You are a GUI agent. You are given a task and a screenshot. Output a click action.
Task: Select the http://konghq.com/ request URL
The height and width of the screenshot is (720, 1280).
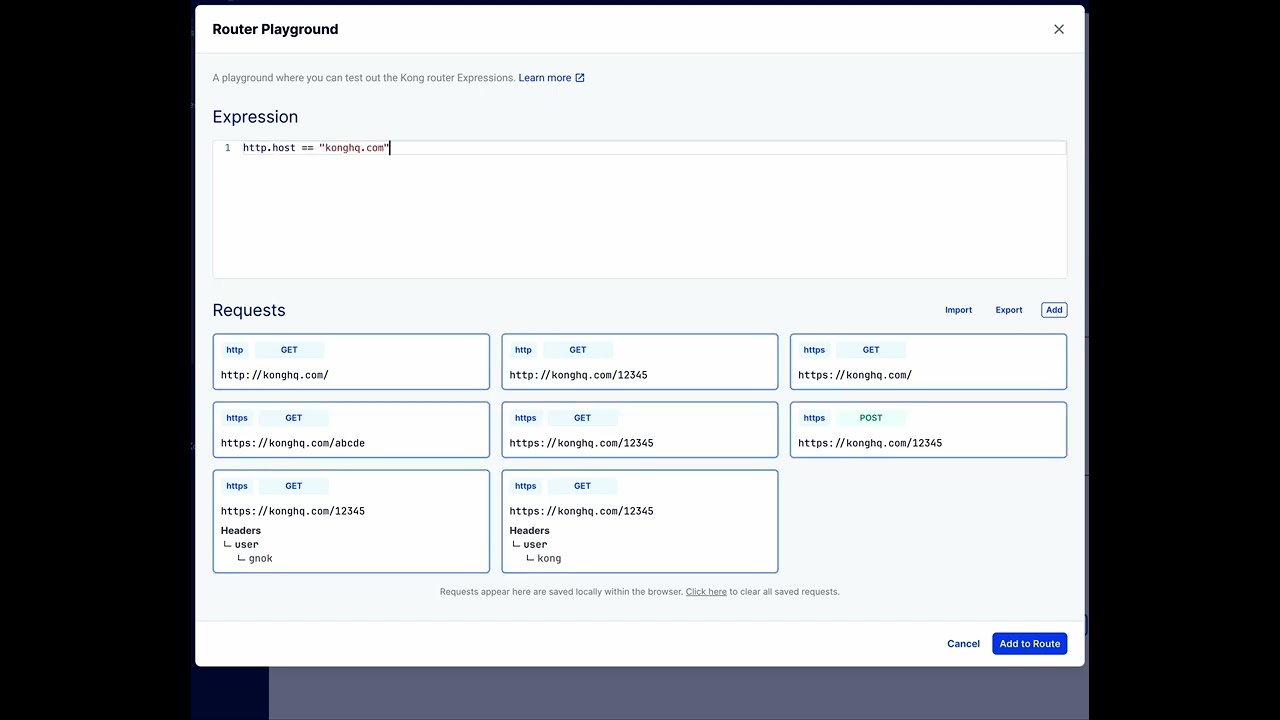[x=275, y=375]
